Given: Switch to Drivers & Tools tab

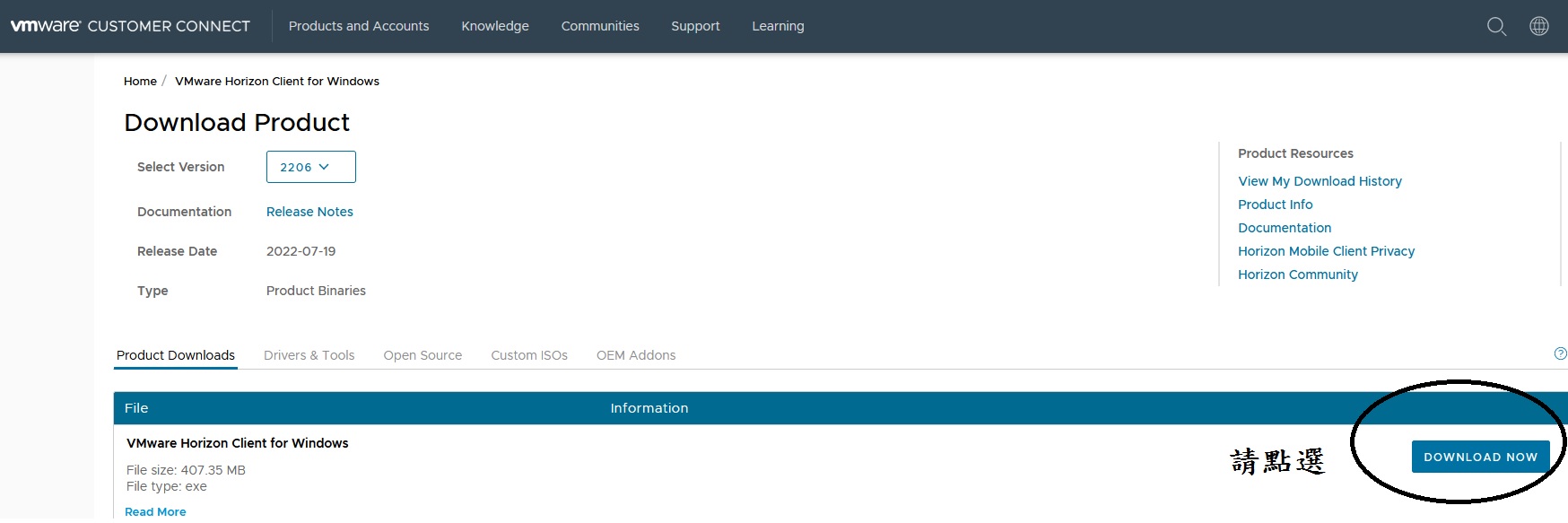Looking at the screenshot, I should pos(309,355).
